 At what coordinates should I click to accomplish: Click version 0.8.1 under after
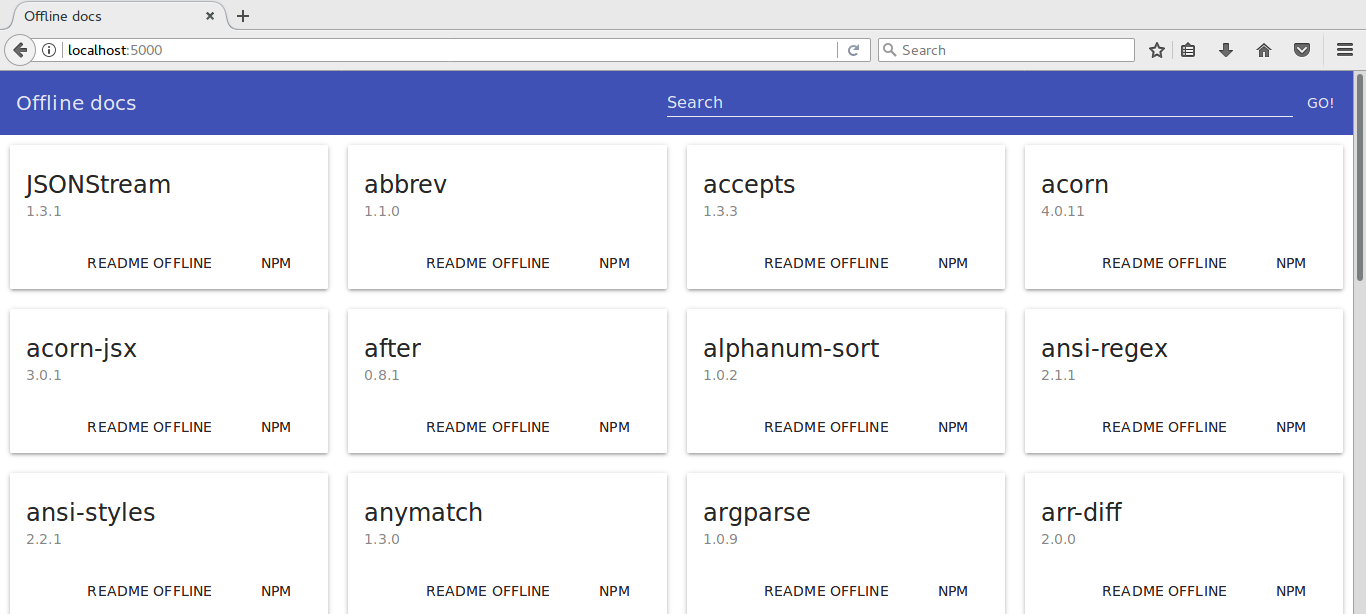[382, 375]
